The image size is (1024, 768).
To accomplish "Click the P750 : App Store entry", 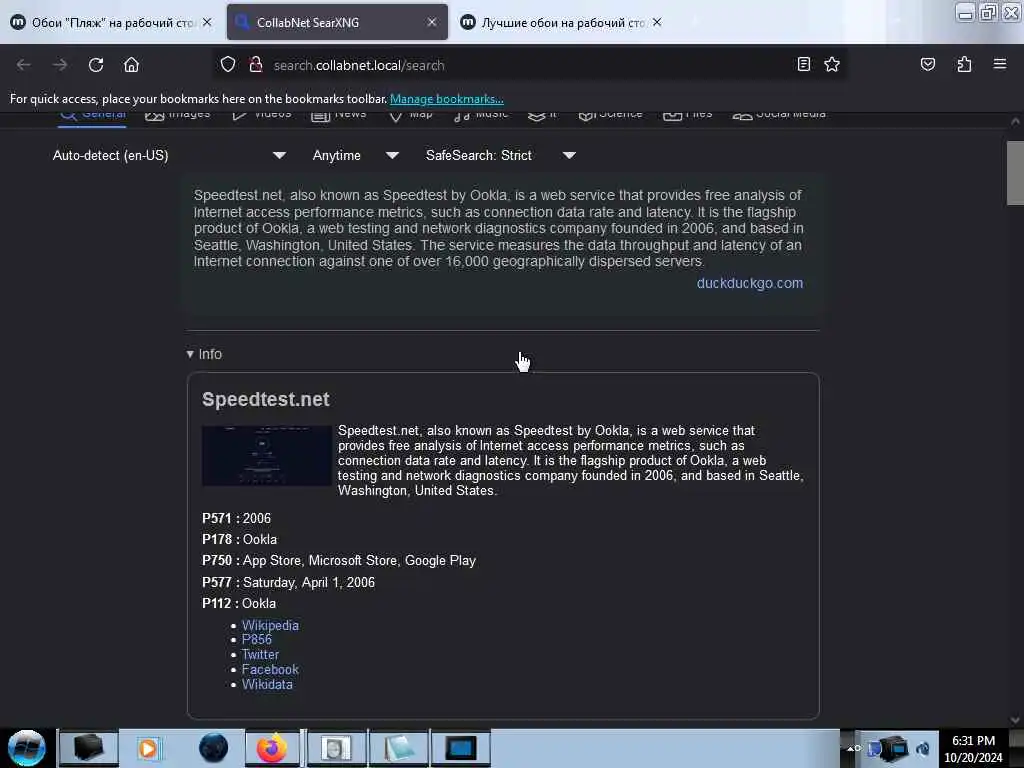I will (339, 560).
